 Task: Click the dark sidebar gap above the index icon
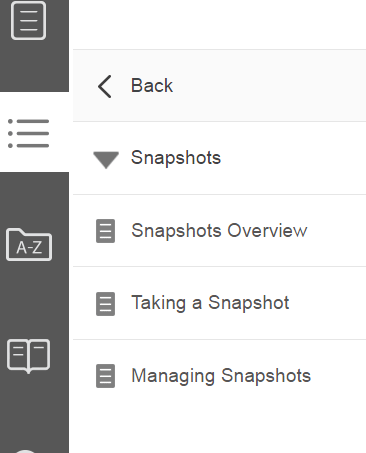click(x=34, y=200)
